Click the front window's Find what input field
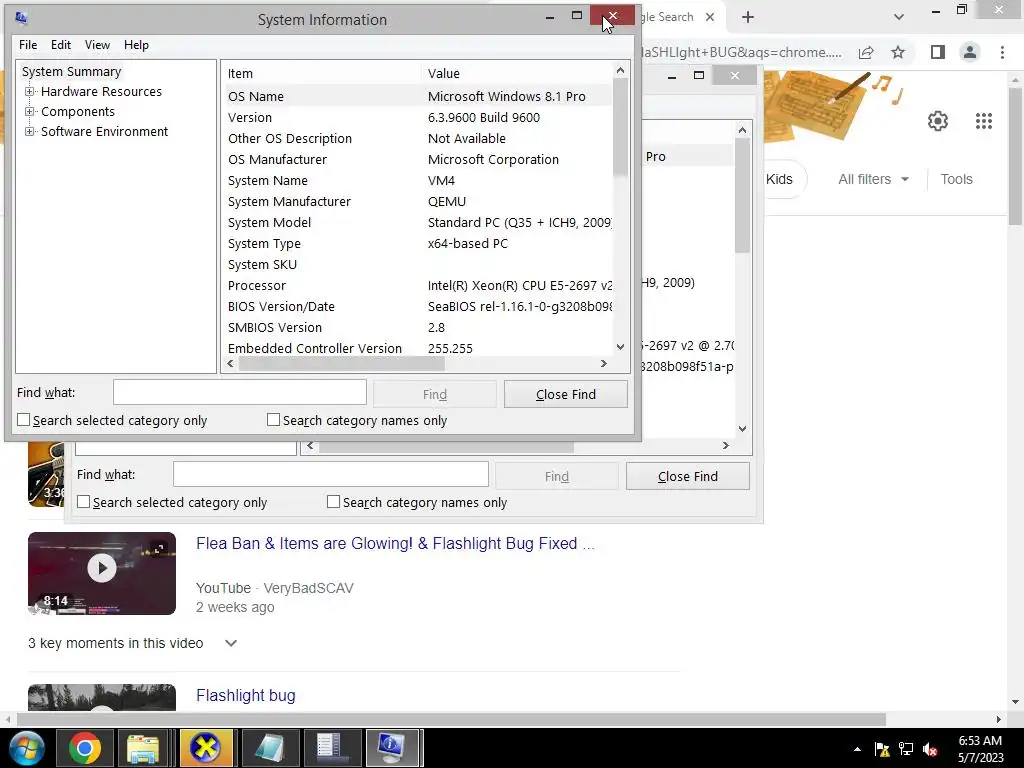The image size is (1024, 768). (240, 392)
